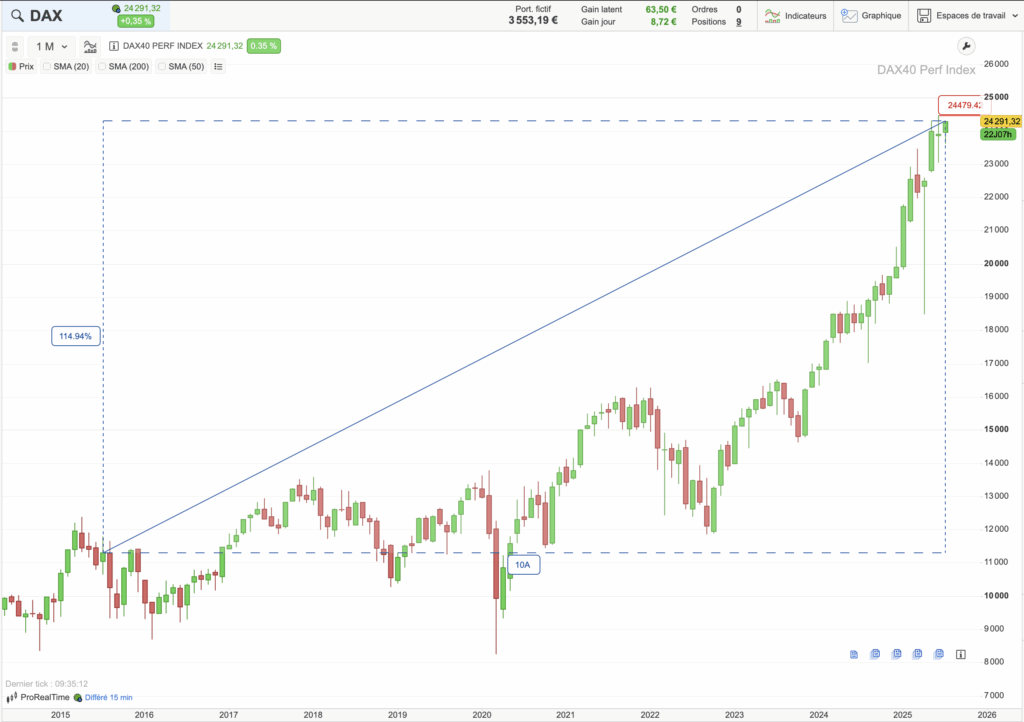The width and height of the screenshot is (1024, 722).
Task: Click the search magnifier next to DAX
Action: [17, 16]
